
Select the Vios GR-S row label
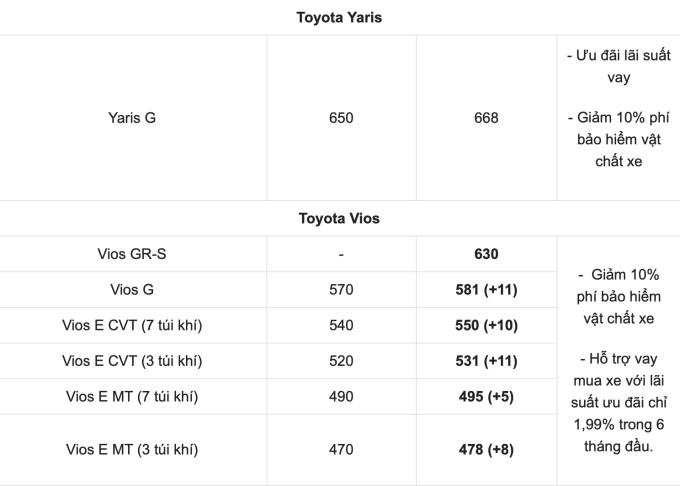tap(132, 254)
